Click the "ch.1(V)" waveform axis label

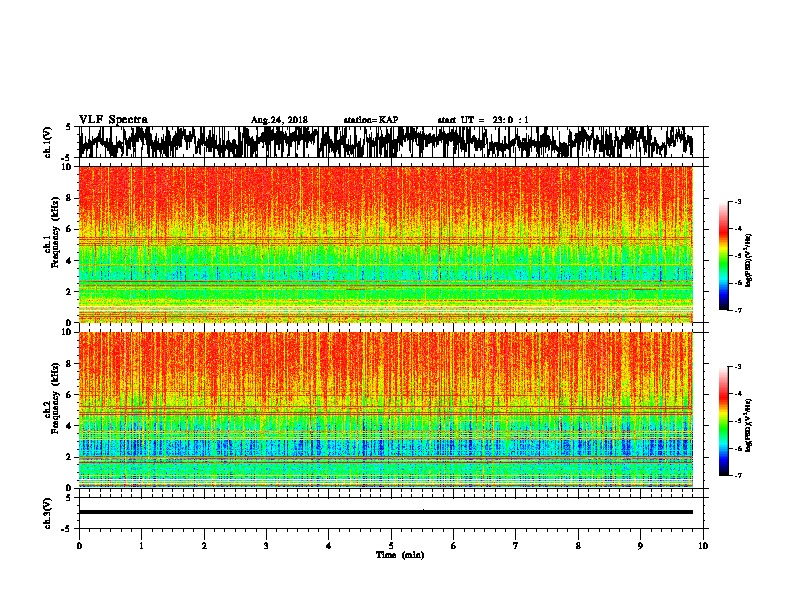point(48,142)
